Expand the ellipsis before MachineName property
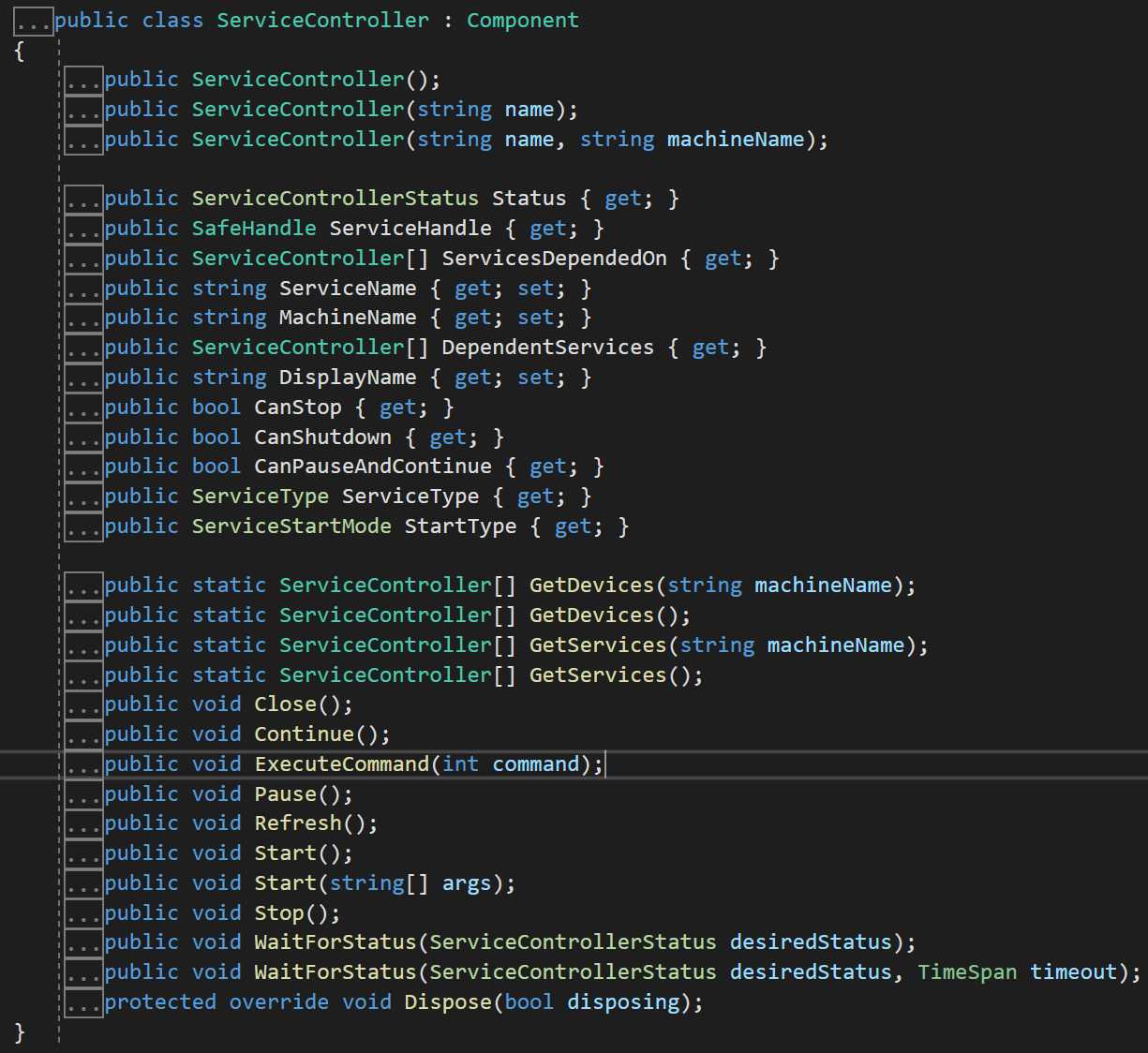The image size is (1148, 1053). coord(84,319)
